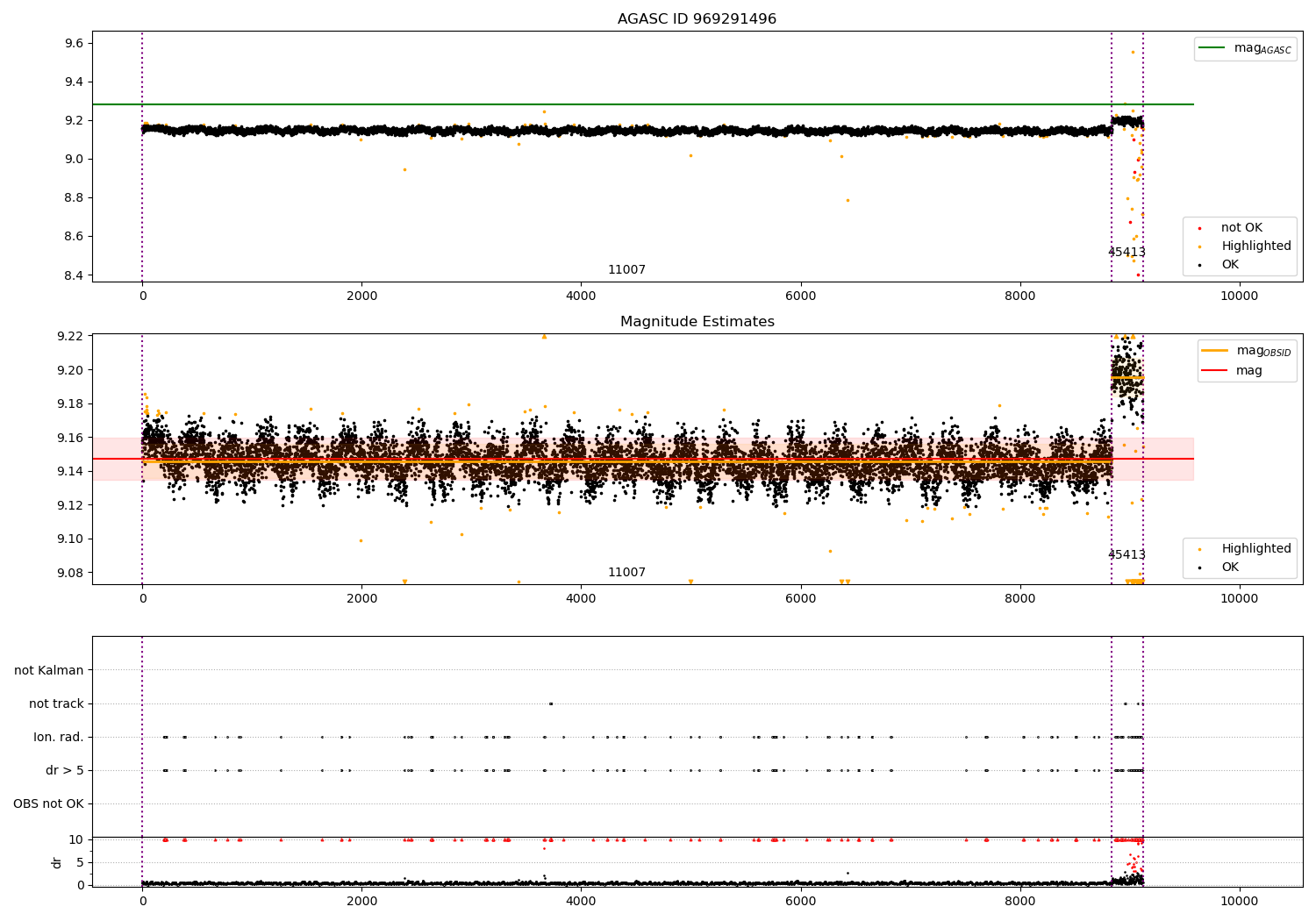Click the 9.6 tick label on top plot

pos(75,44)
